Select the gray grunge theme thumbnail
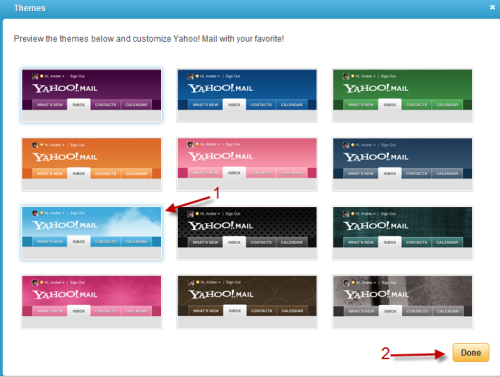 pyautogui.click(x=403, y=302)
